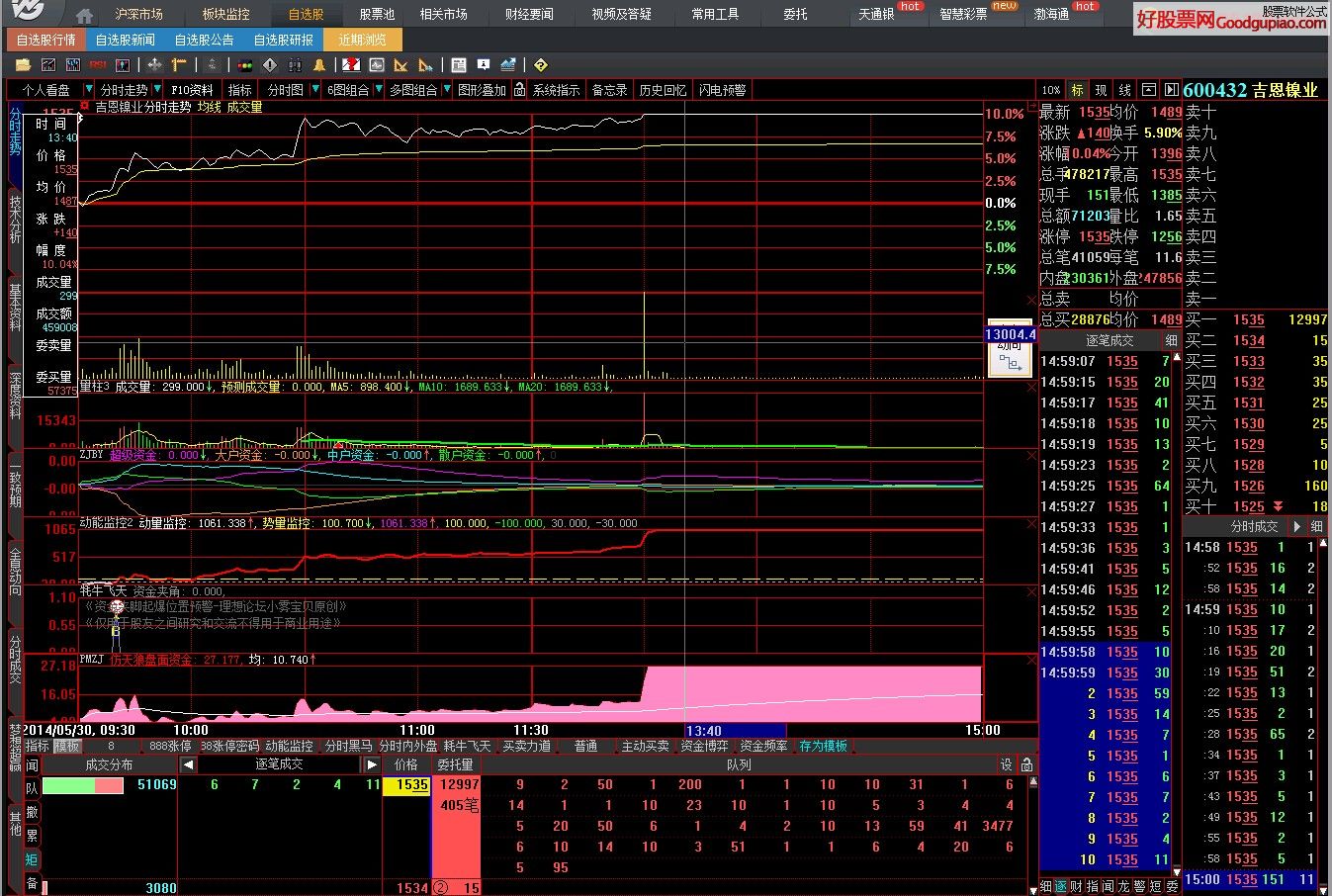Open the folder icon in the toolbar

pyautogui.click(x=24, y=64)
